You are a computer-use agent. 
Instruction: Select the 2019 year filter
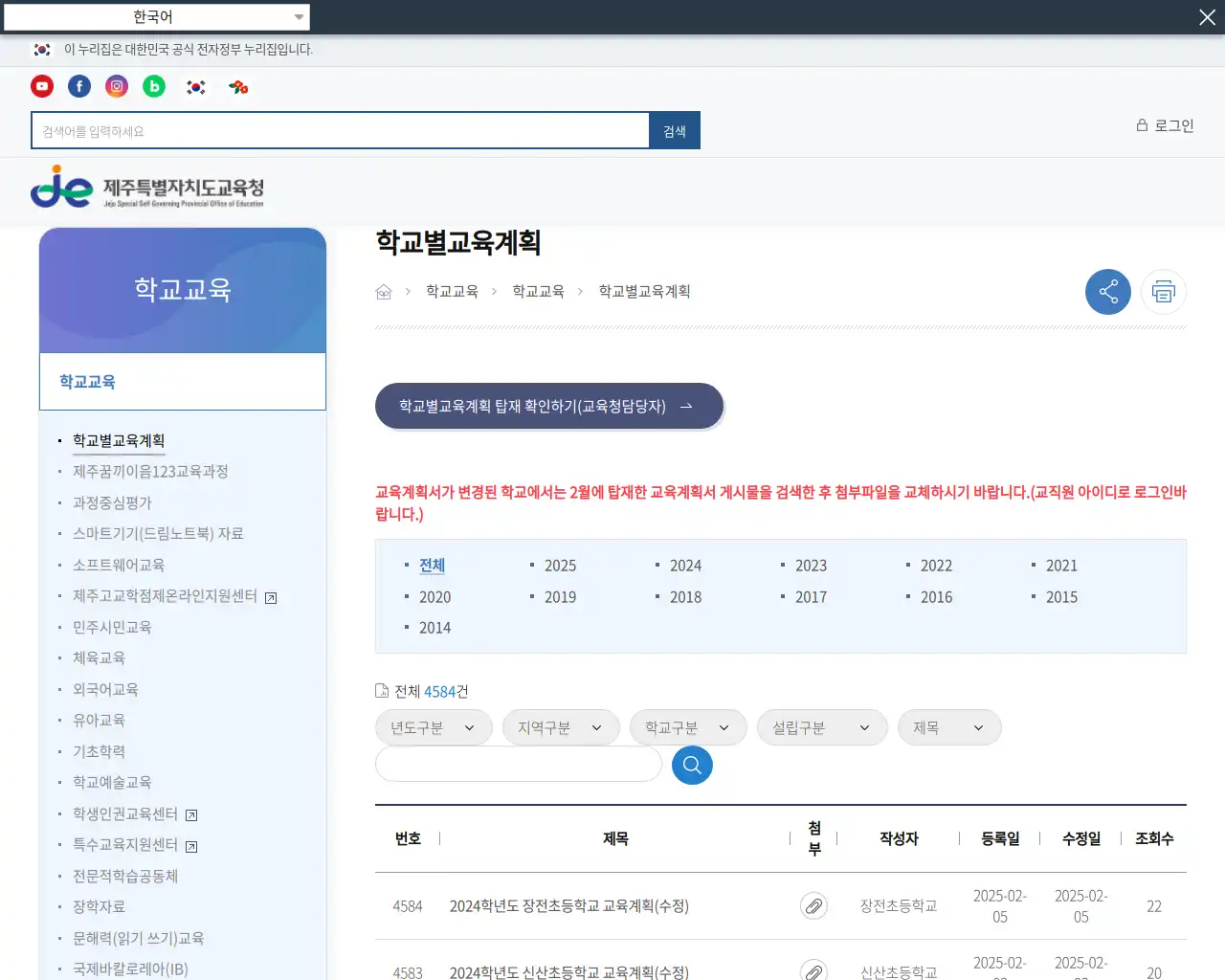pos(560,597)
